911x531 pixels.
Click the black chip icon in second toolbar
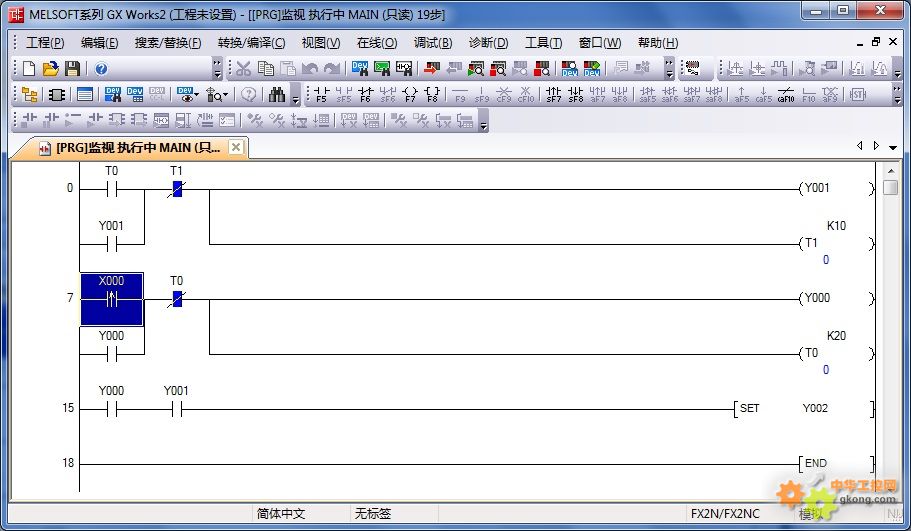coord(56,94)
